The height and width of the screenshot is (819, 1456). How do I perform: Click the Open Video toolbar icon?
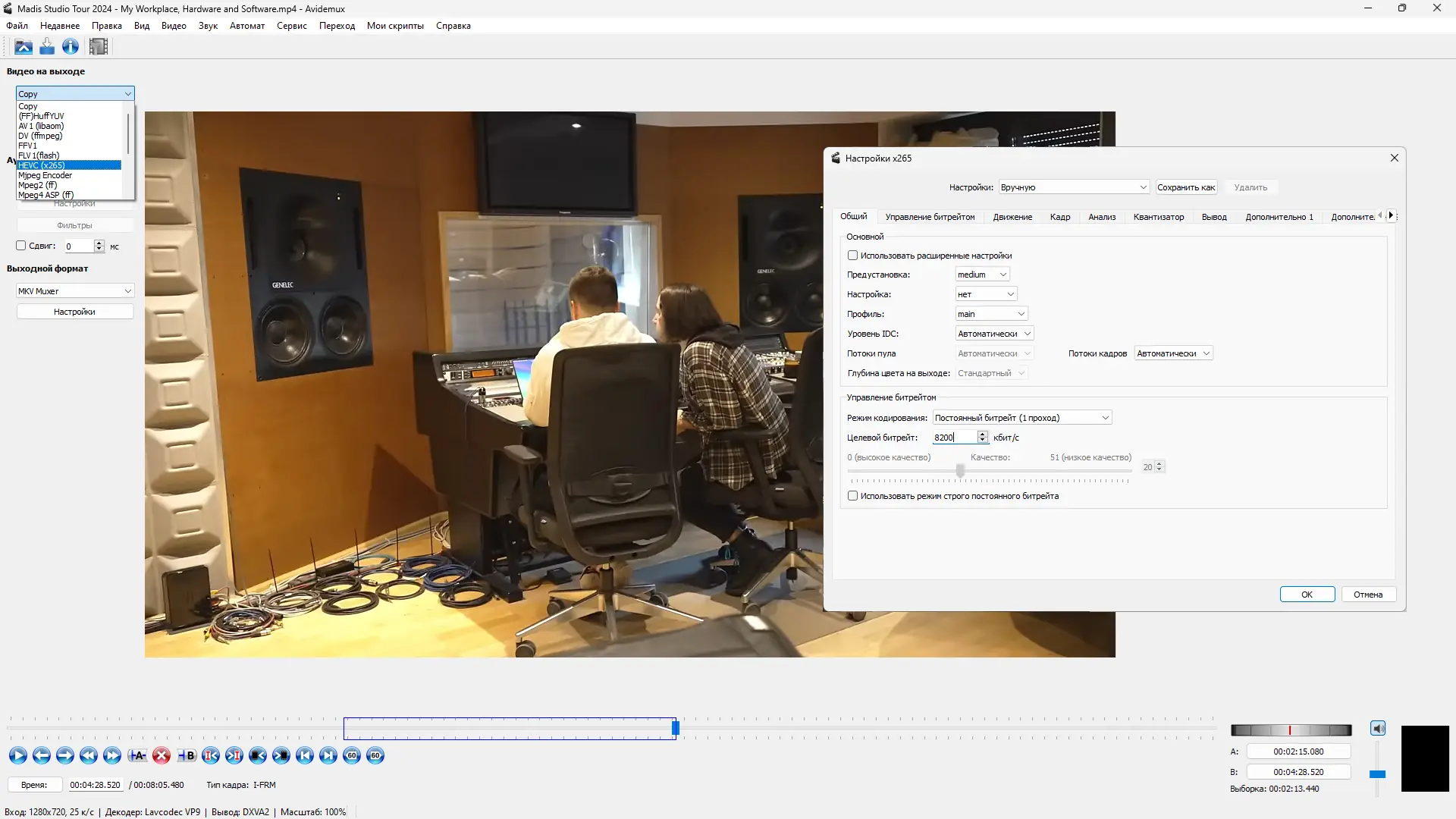[24, 47]
